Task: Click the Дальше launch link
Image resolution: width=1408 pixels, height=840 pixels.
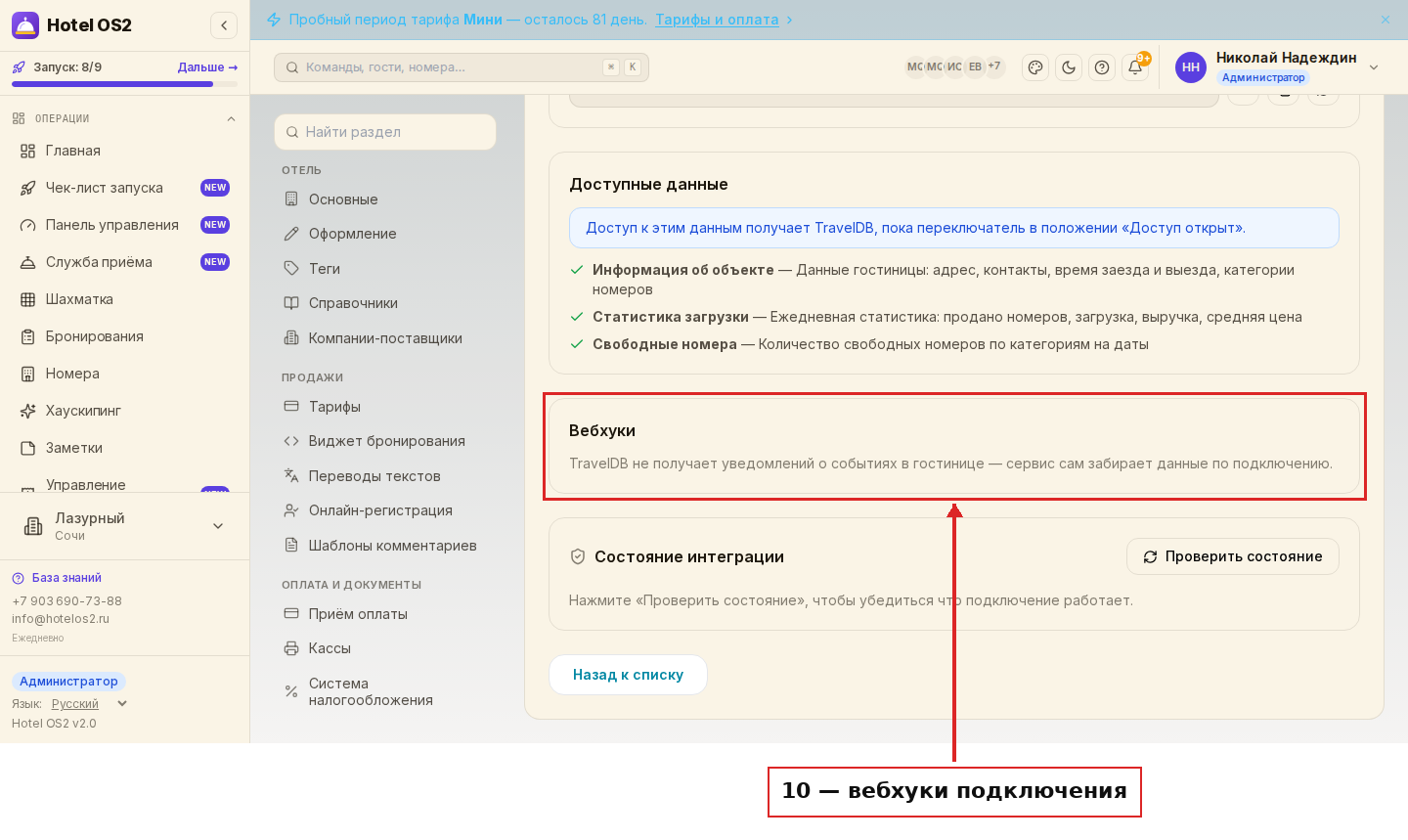Action: pyautogui.click(x=207, y=67)
